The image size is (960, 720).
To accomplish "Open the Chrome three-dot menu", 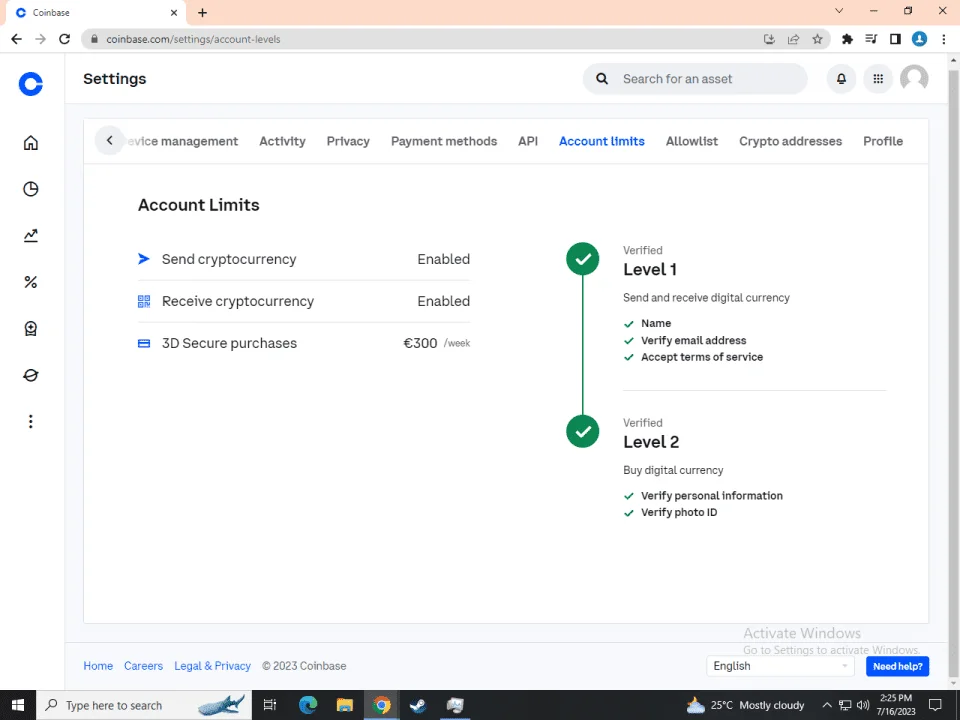I will coord(943,39).
